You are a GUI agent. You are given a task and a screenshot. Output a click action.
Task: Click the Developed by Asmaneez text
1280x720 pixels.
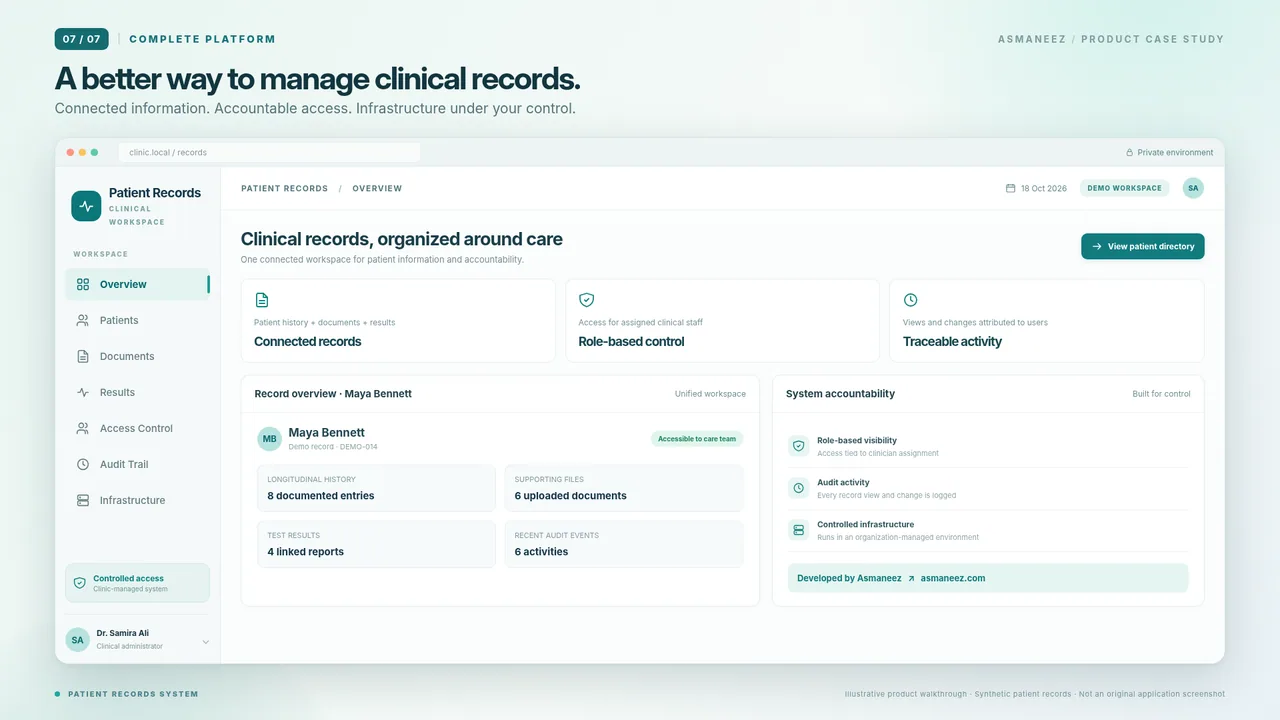coord(849,578)
